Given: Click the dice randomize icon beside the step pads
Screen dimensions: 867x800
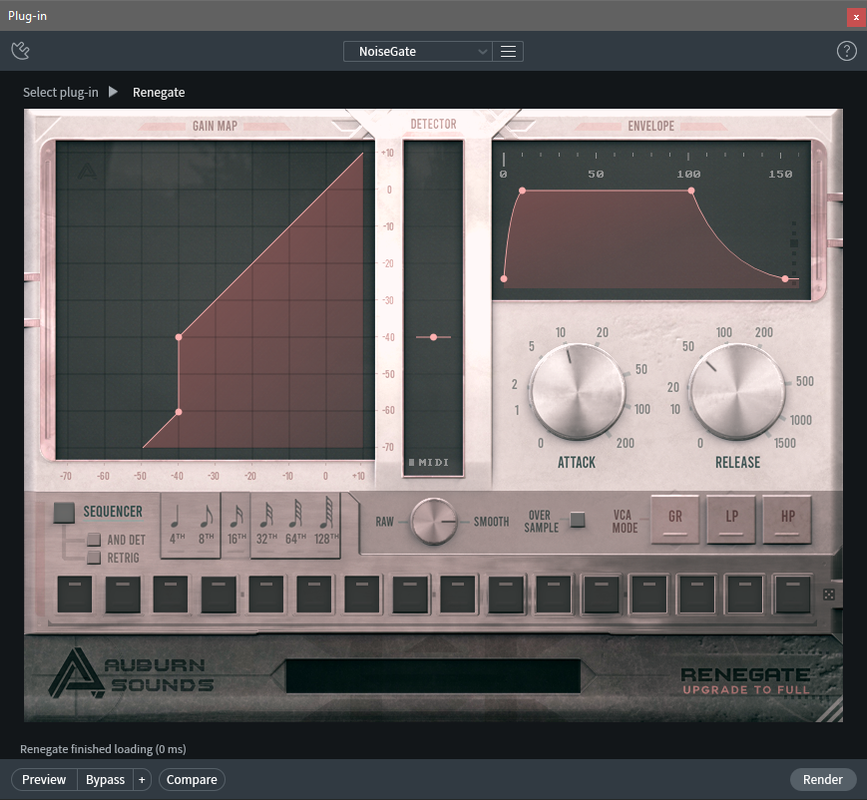Looking at the screenshot, I should tap(829, 594).
